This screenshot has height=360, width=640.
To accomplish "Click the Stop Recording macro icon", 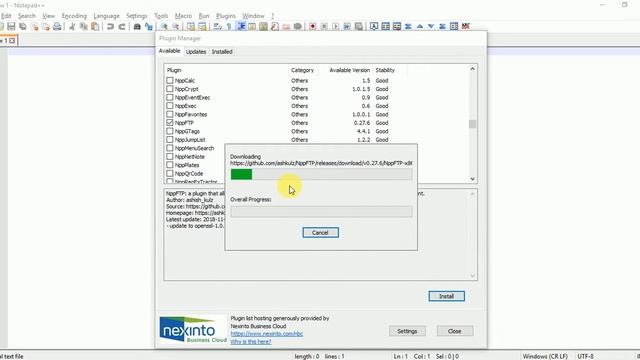I will [x=324, y=27].
